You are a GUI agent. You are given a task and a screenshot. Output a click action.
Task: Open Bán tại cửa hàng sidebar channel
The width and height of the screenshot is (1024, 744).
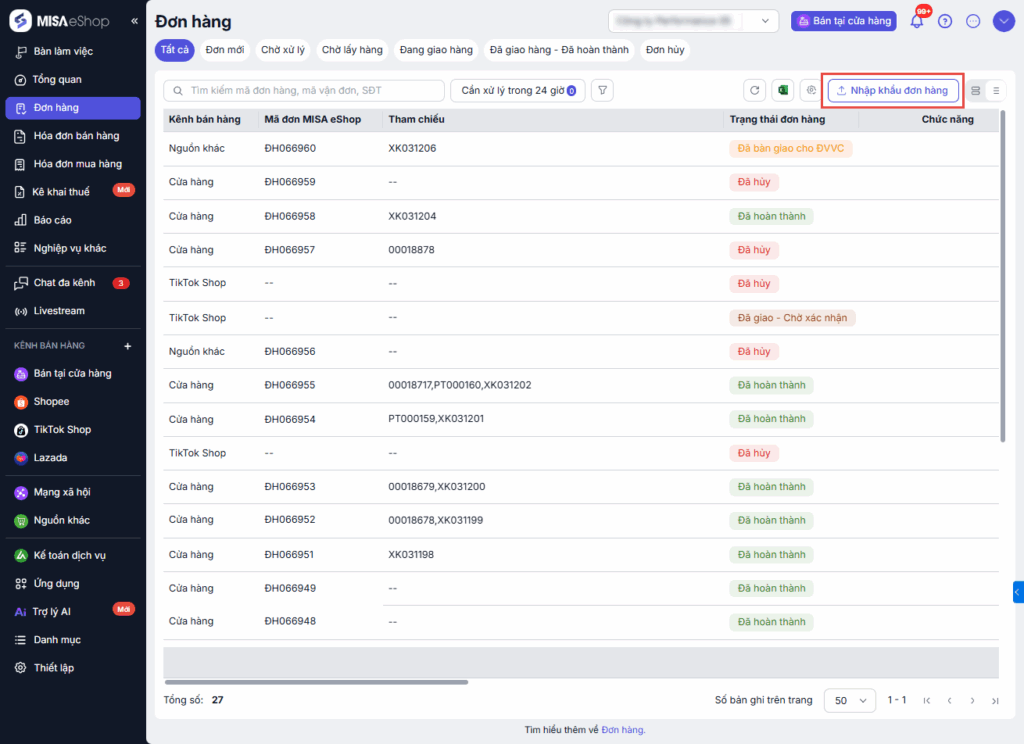[x=72, y=374]
